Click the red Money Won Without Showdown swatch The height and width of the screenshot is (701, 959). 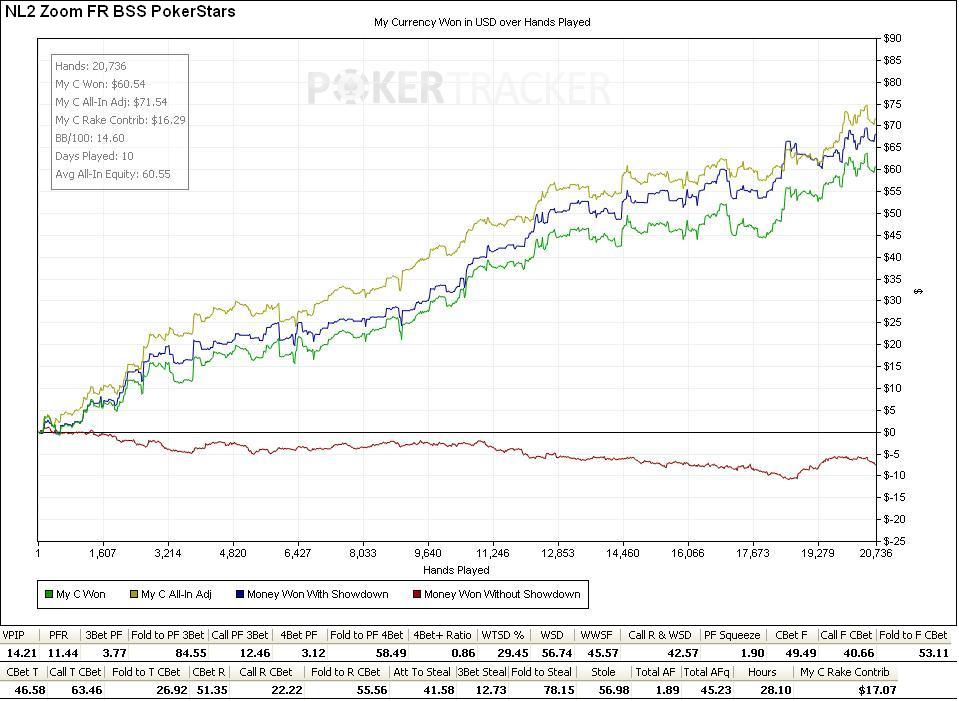(x=417, y=594)
